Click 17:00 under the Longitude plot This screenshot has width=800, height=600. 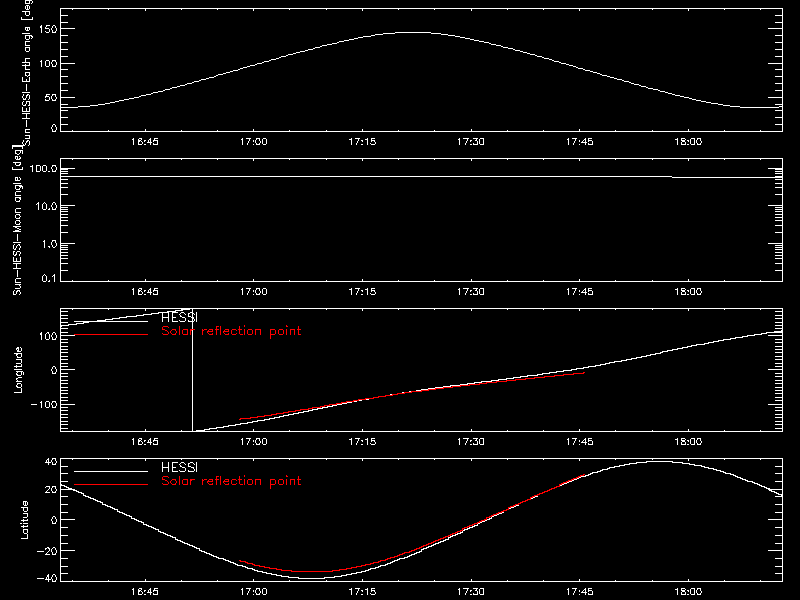254,442
